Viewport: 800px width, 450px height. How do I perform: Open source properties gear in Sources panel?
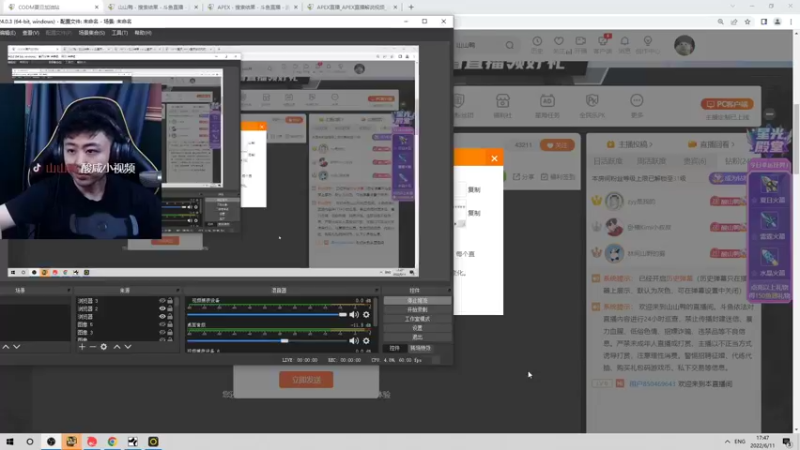coord(104,347)
